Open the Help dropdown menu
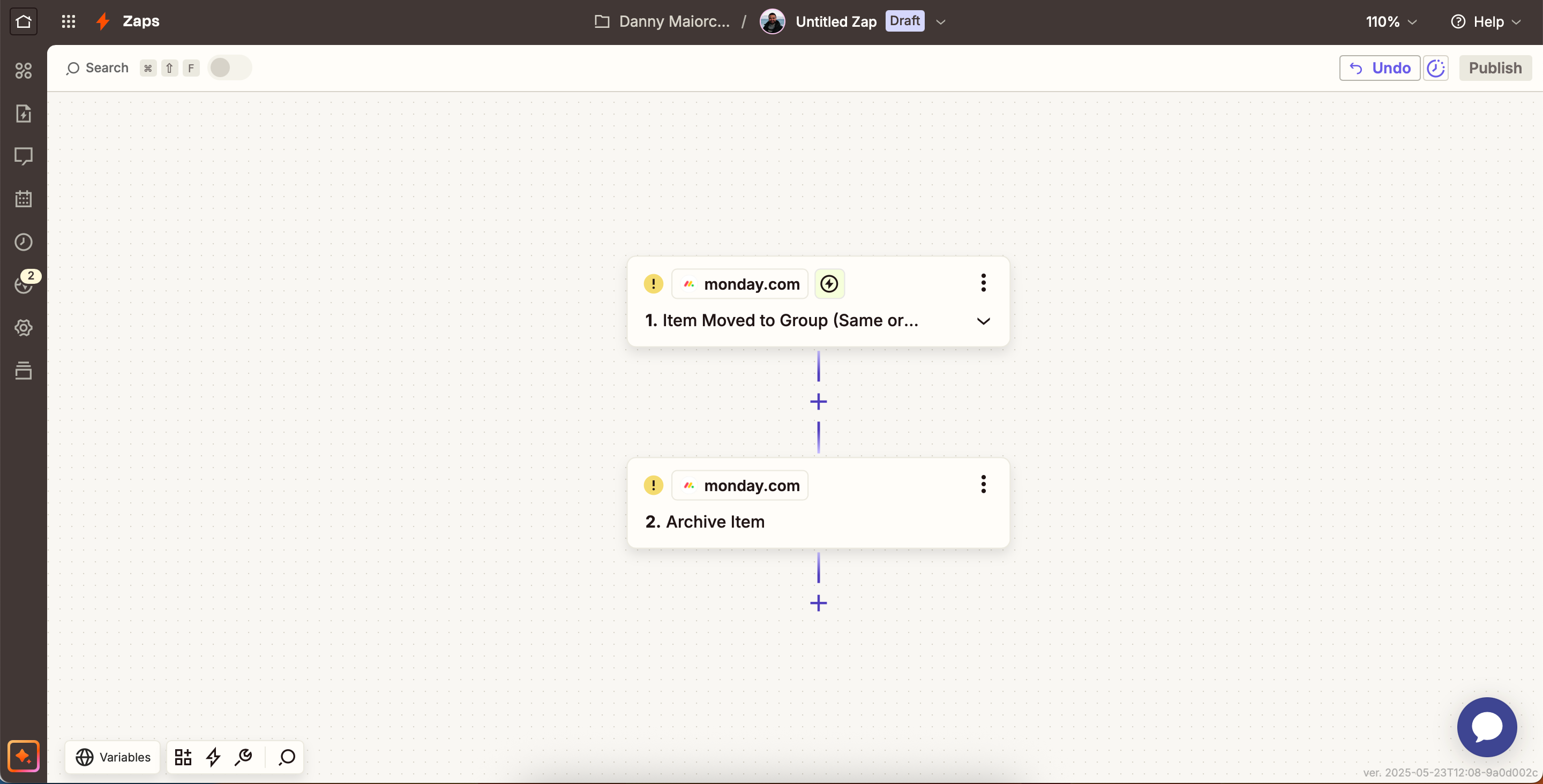The image size is (1543, 784). (x=1486, y=21)
